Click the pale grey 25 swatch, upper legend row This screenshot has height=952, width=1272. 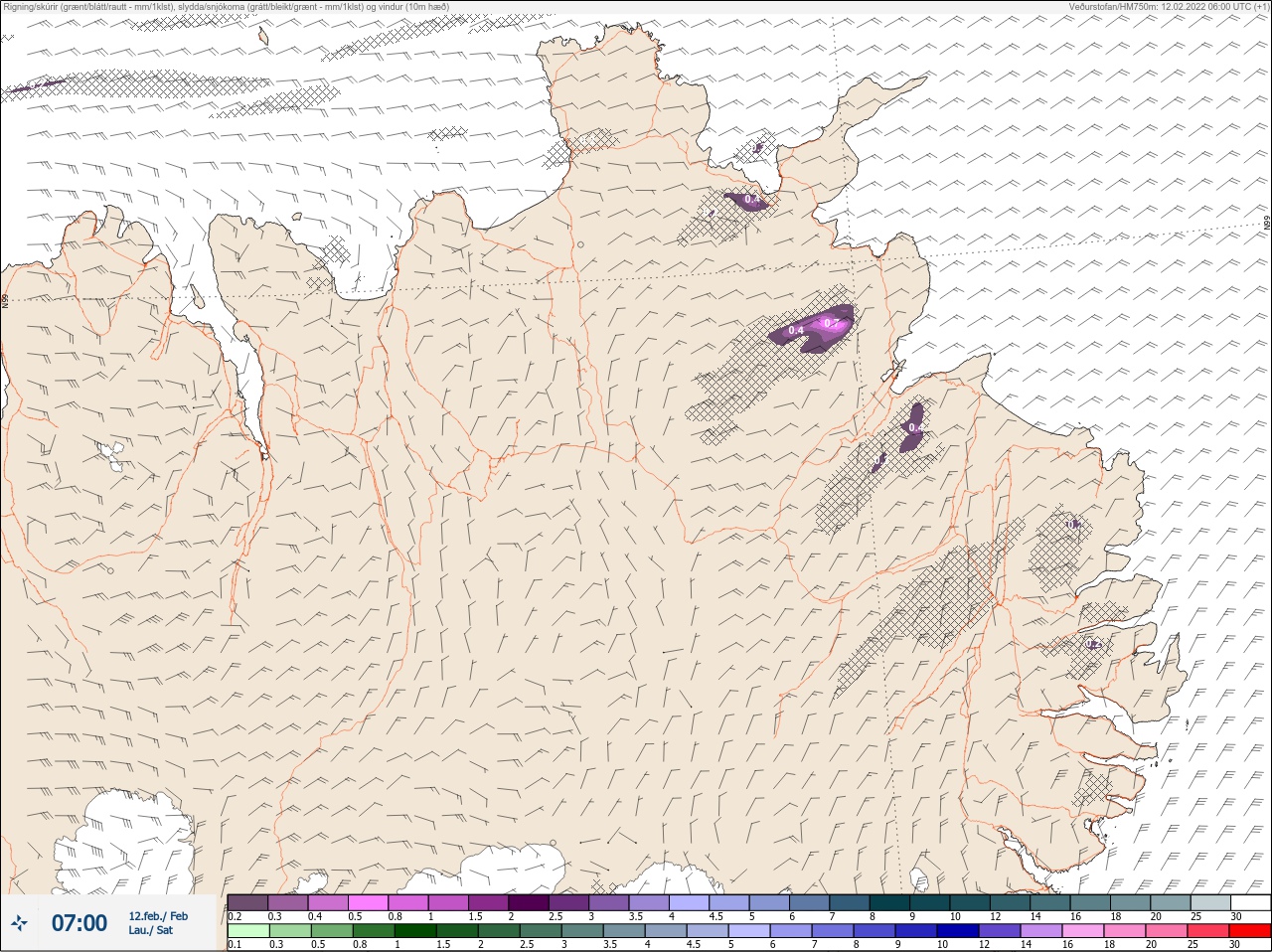(1209, 902)
